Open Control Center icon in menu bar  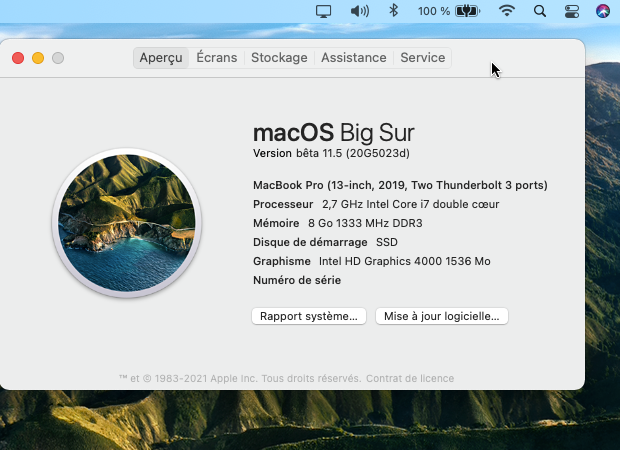point(571,11)
